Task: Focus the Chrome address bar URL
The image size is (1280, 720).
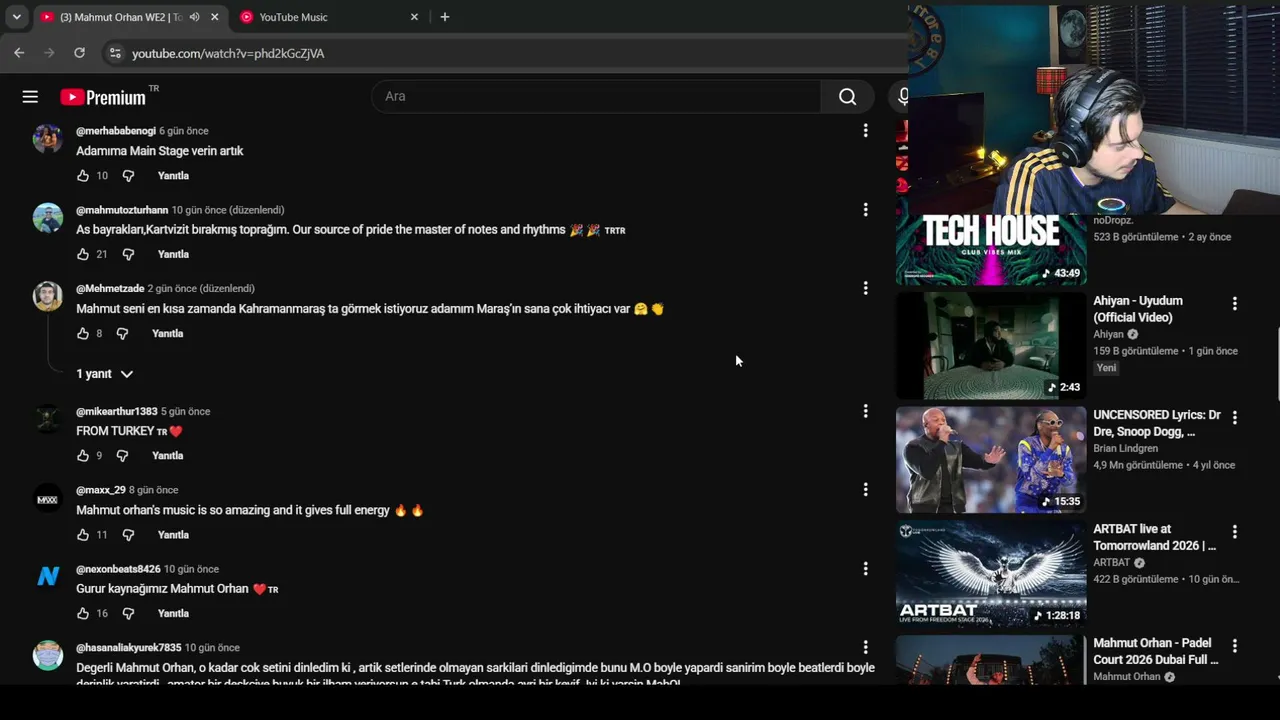Action: 228,54
